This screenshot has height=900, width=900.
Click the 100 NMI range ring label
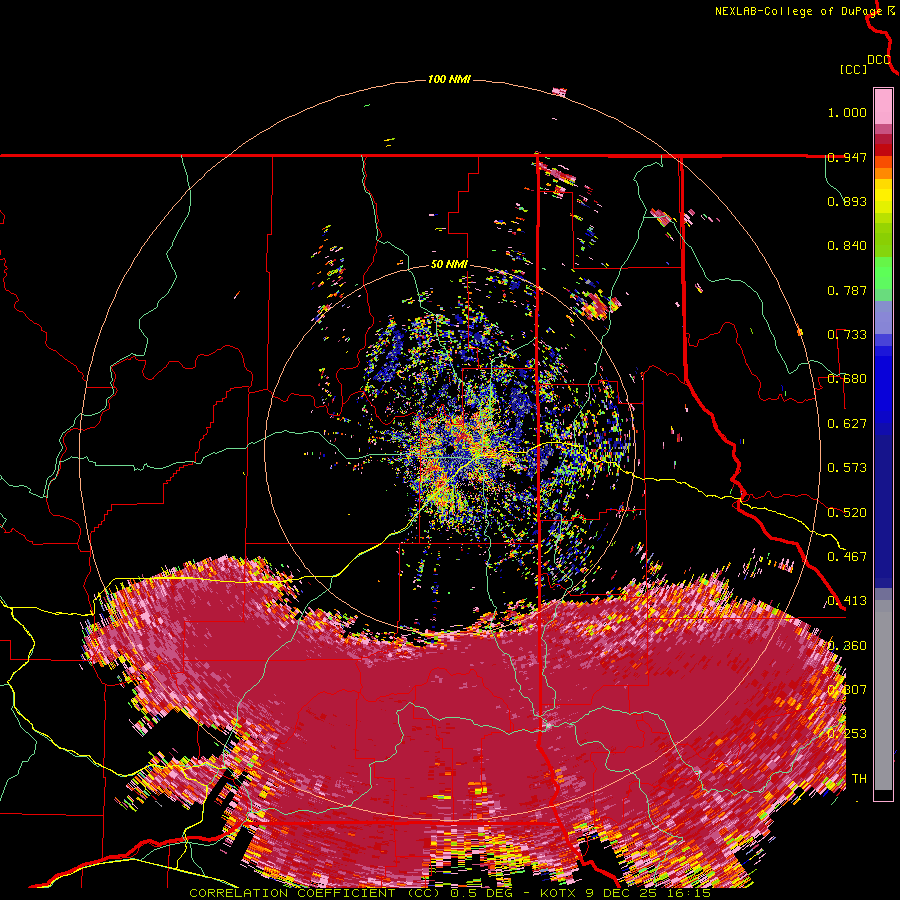449,79
